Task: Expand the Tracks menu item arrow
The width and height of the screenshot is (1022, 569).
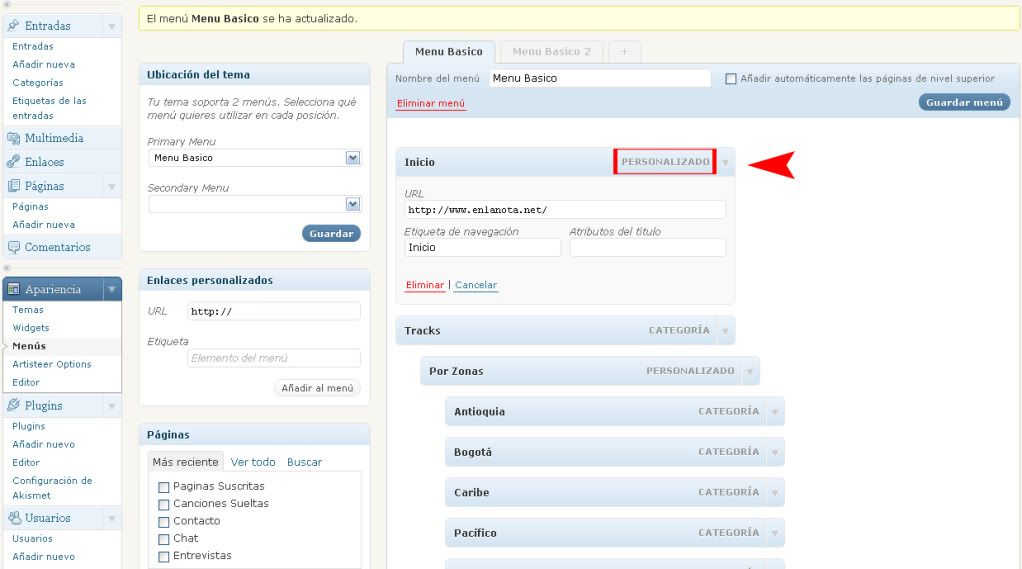Action: 724,331
